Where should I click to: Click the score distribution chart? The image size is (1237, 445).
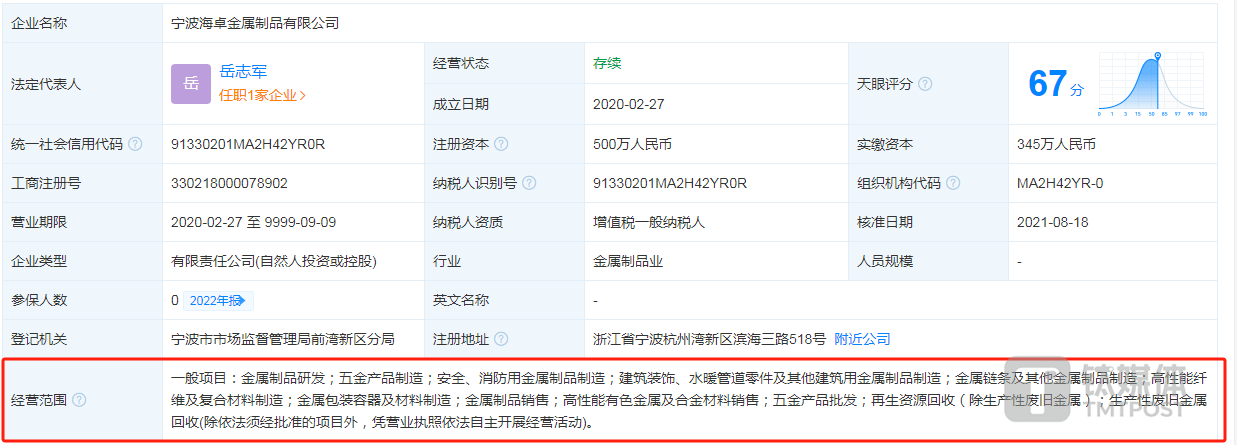pyautogui.click(x=1153, y=84)
